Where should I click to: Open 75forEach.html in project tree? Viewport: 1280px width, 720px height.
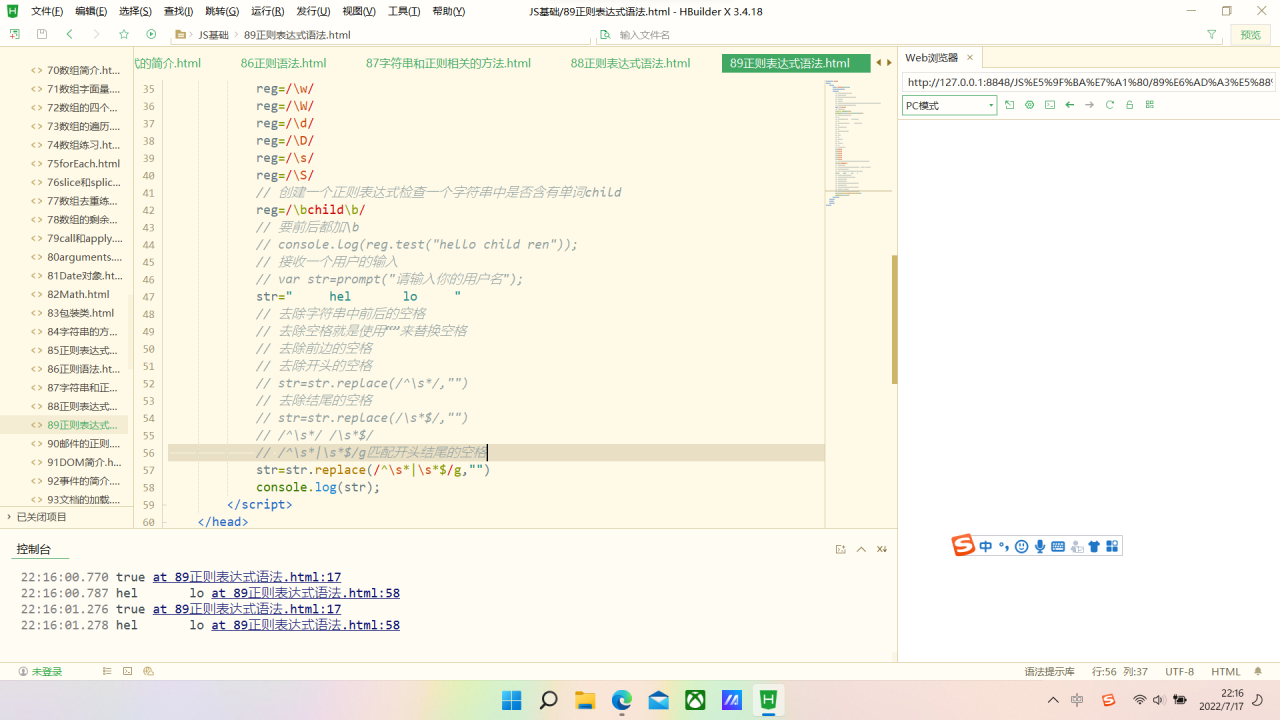click(83, 164)
